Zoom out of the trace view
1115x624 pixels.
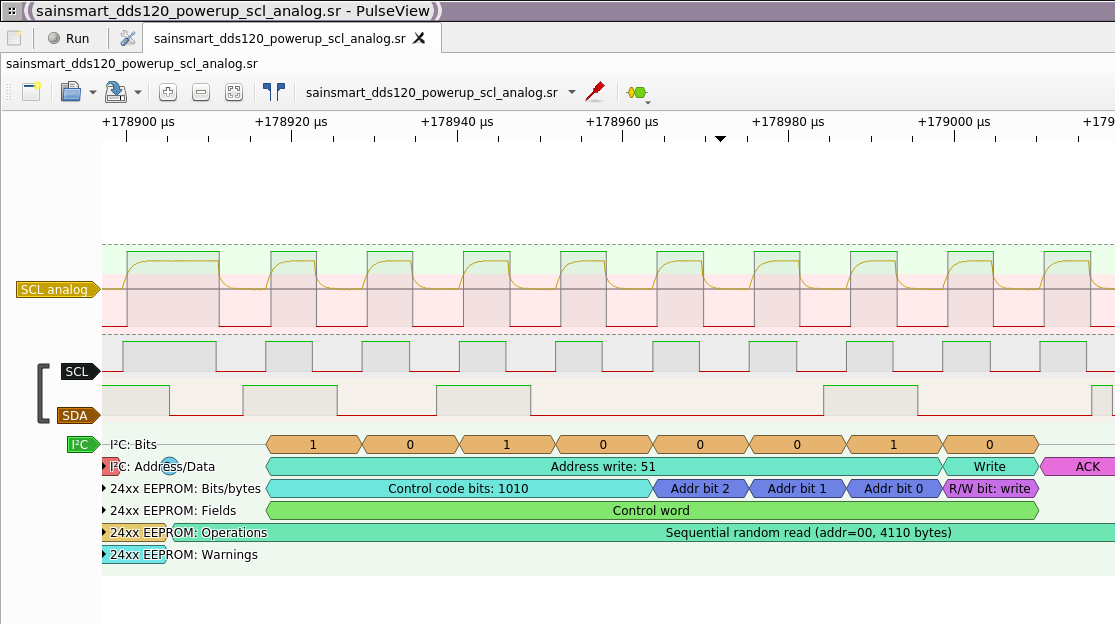pyautogui.click(x=201, y=92)
